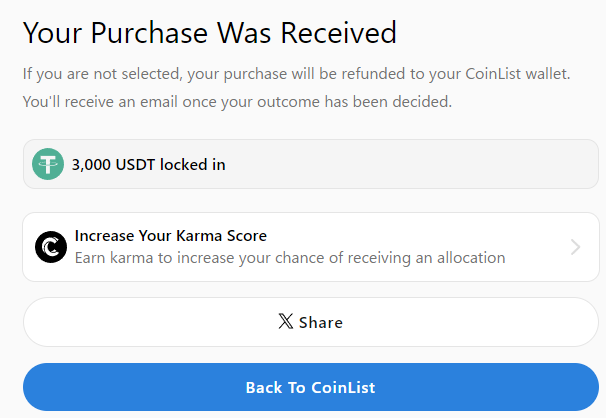Click the 'Your Purchase Was Received' heading

click(210, 32)
